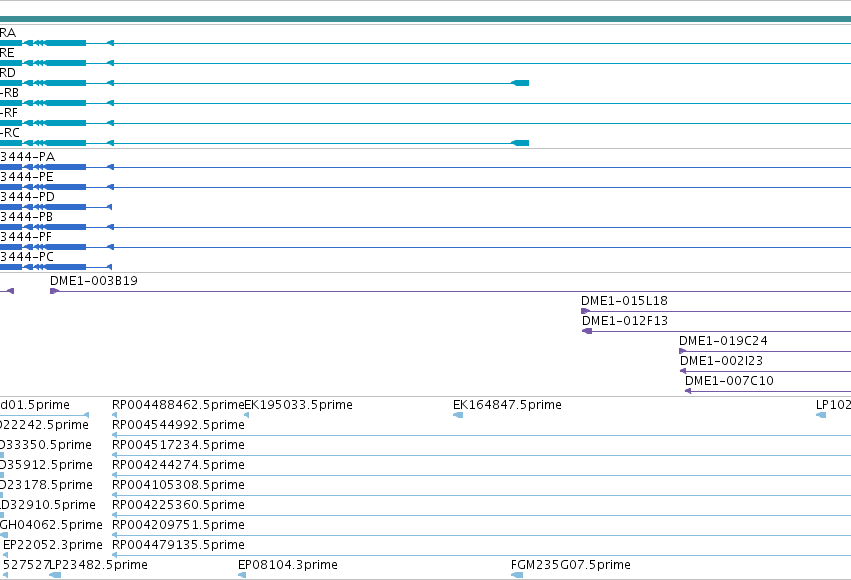The width and height of the screenshot is (851, 580).
Task: Open the 3444-PF protein feature label
Action: coord(26,237)
